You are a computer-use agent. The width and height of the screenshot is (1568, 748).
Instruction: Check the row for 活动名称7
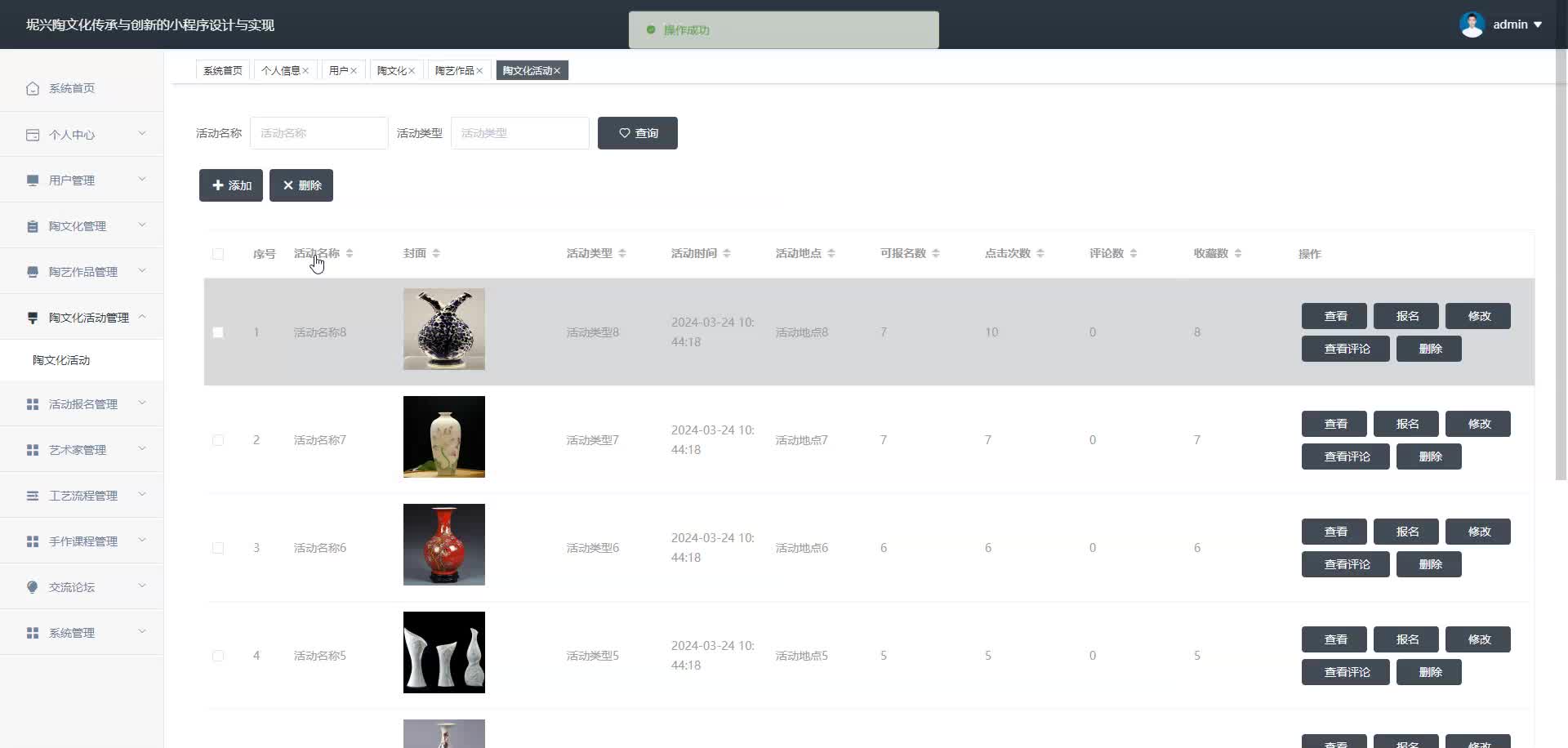(x=218, y=440)
